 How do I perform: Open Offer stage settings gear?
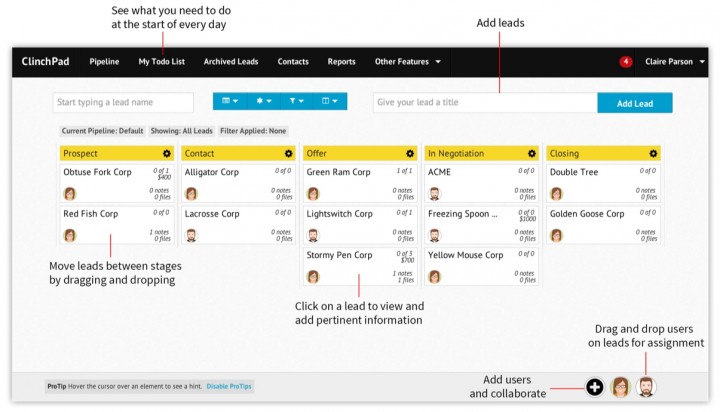tap(410, 153)
